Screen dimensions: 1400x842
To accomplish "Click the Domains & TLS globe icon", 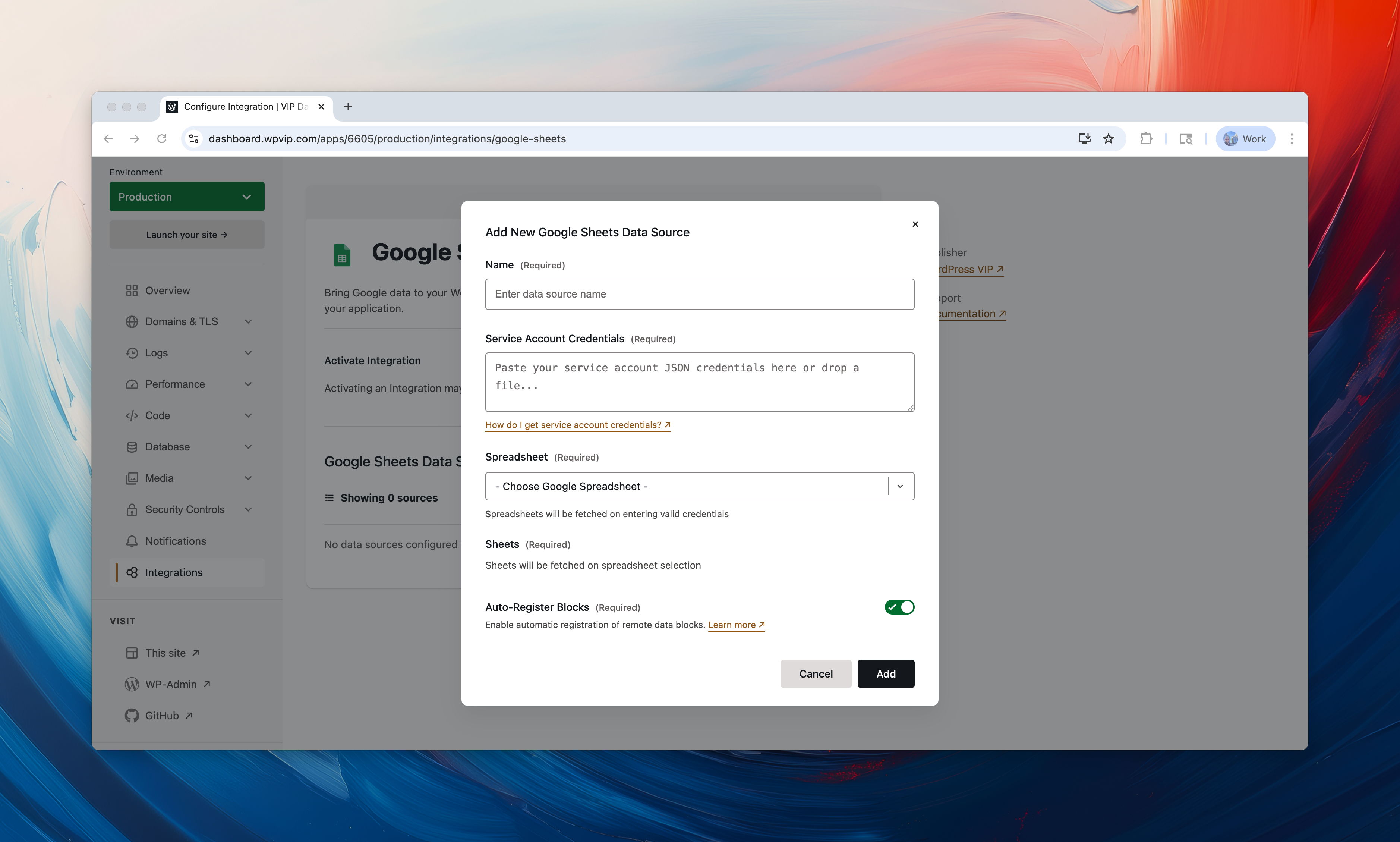I will pos(132,322).
